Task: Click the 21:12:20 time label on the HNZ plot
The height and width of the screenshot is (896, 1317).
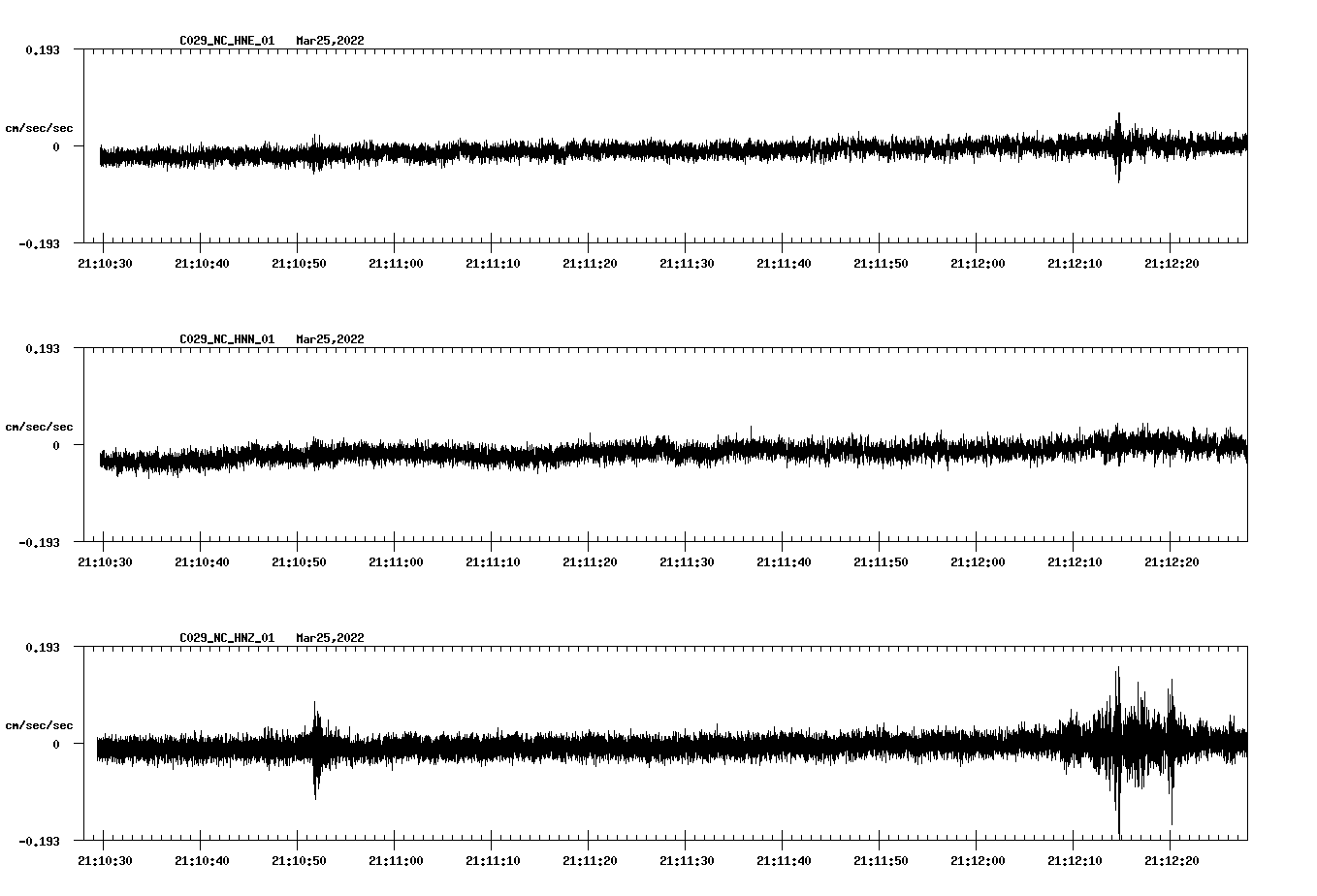Action: coord(1172,861)
